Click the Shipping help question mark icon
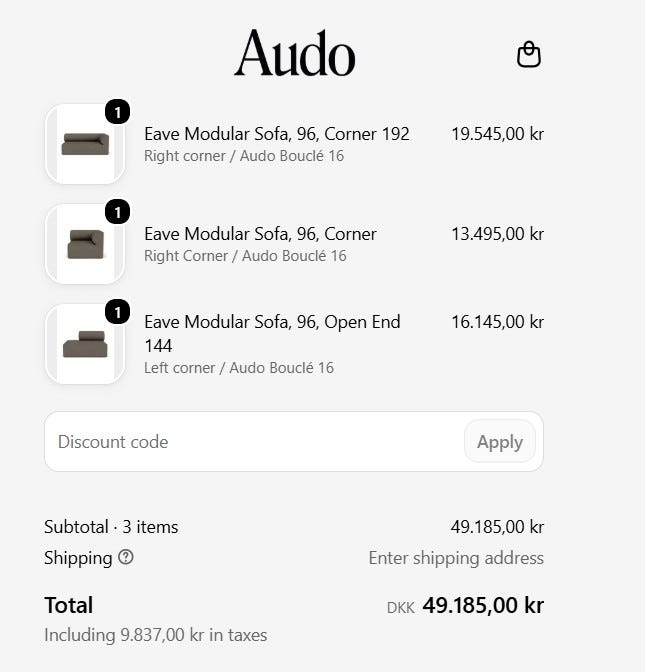Image resolution: width=645 pixels, height=672 pixels. (x=126, y=557)
